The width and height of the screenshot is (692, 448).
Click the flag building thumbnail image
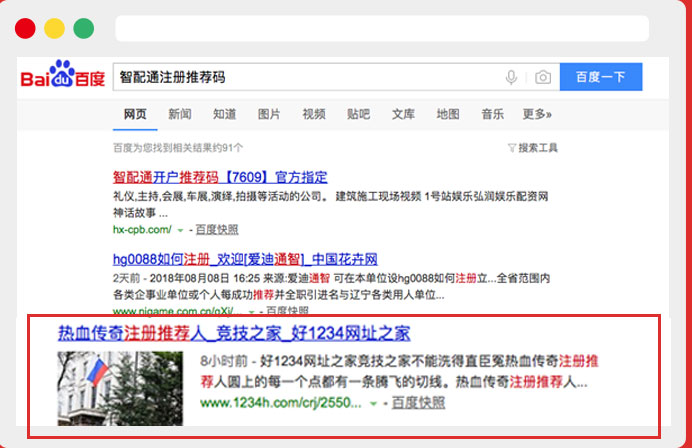pos(120,388)
